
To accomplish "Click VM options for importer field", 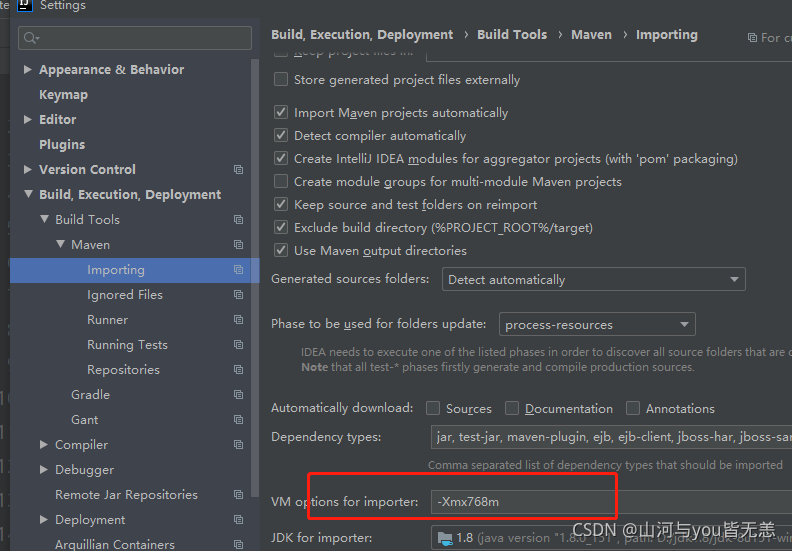I will (611, 502).
